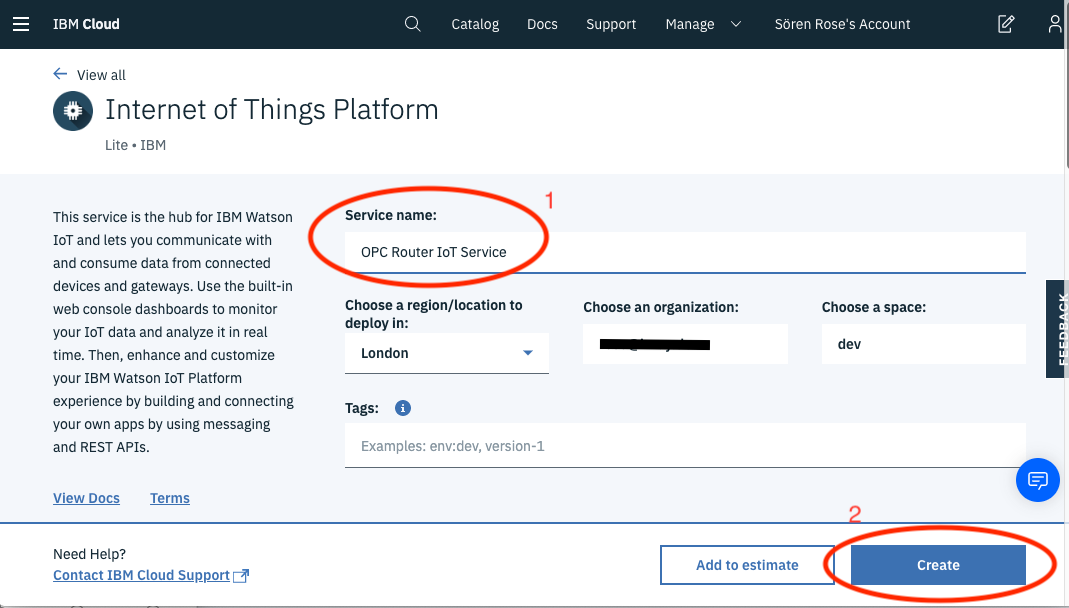
Task: Click the search magnifier icon
Action: (x=413, y=23)
